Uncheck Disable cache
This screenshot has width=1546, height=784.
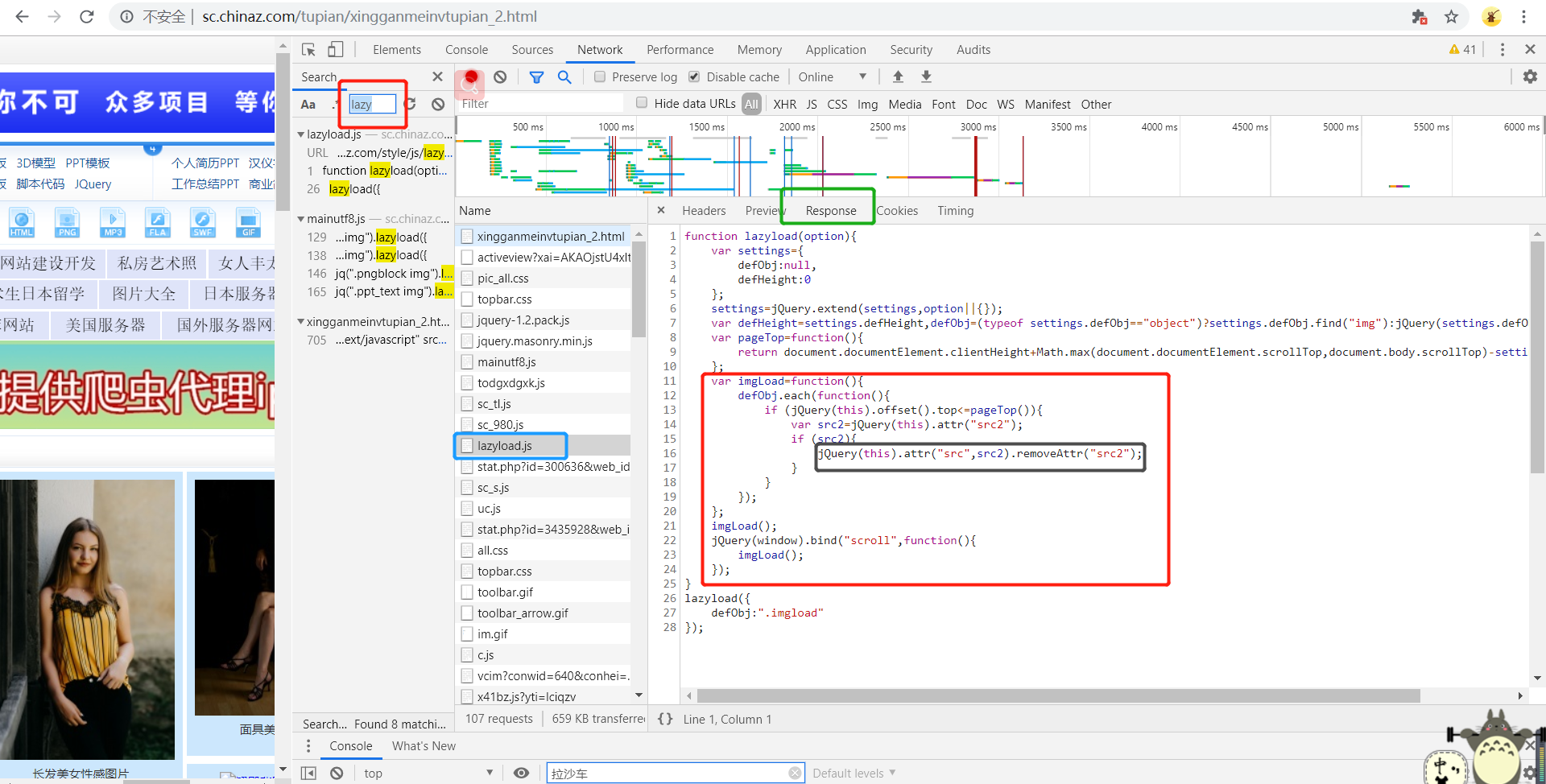point(694,77)
